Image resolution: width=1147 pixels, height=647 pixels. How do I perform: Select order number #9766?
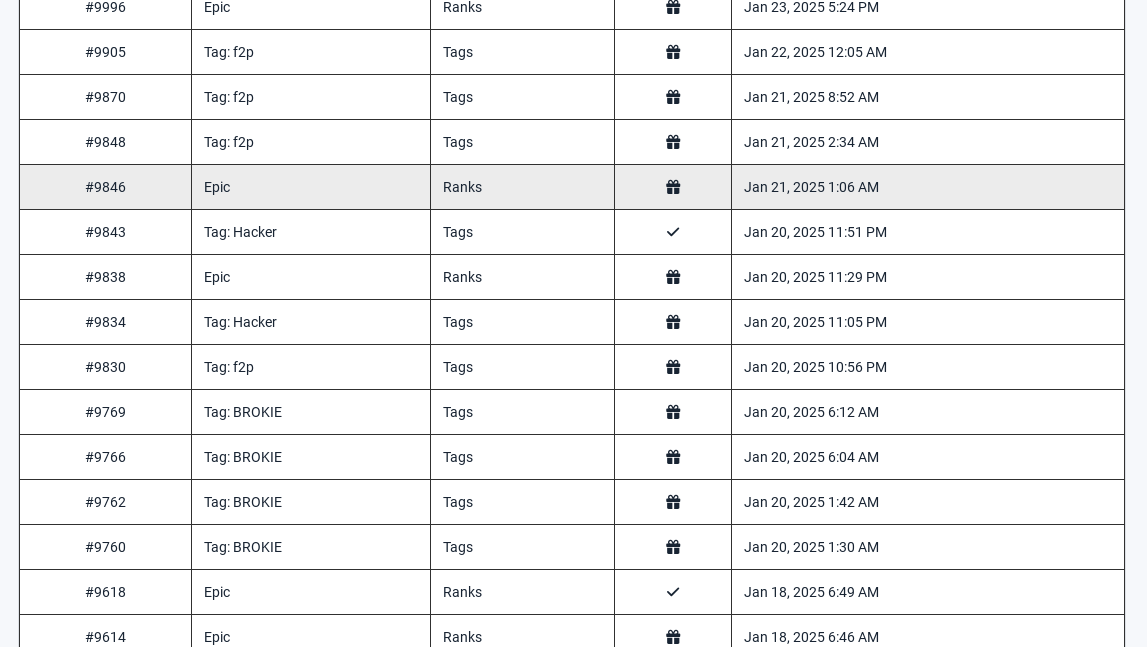pyautogui.click(x=105, y=457)
